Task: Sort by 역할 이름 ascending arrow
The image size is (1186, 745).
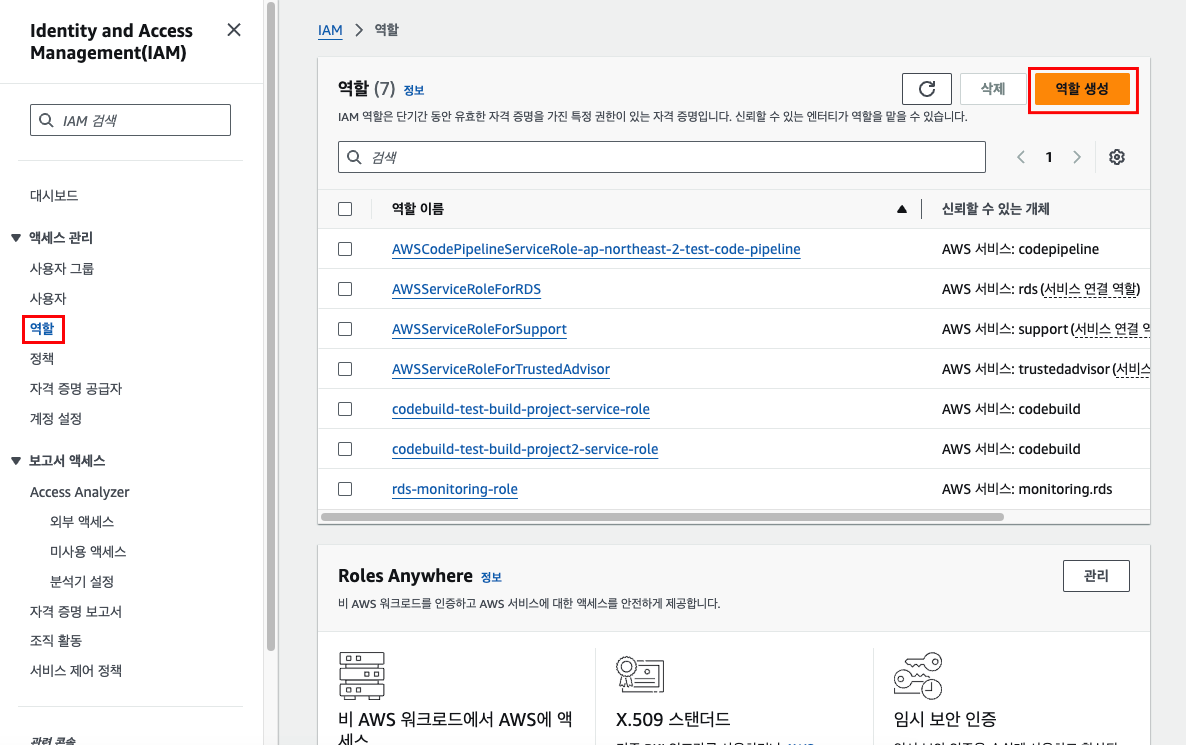Action: pos(902,210)
